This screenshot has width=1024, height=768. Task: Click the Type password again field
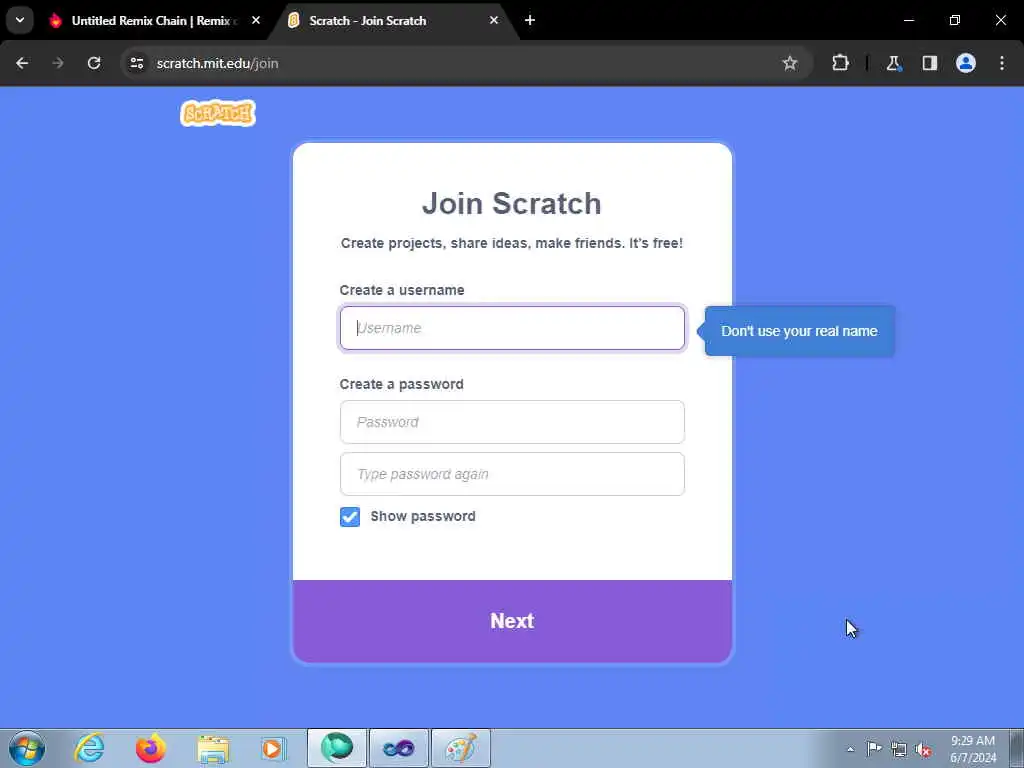click(512, 474)
